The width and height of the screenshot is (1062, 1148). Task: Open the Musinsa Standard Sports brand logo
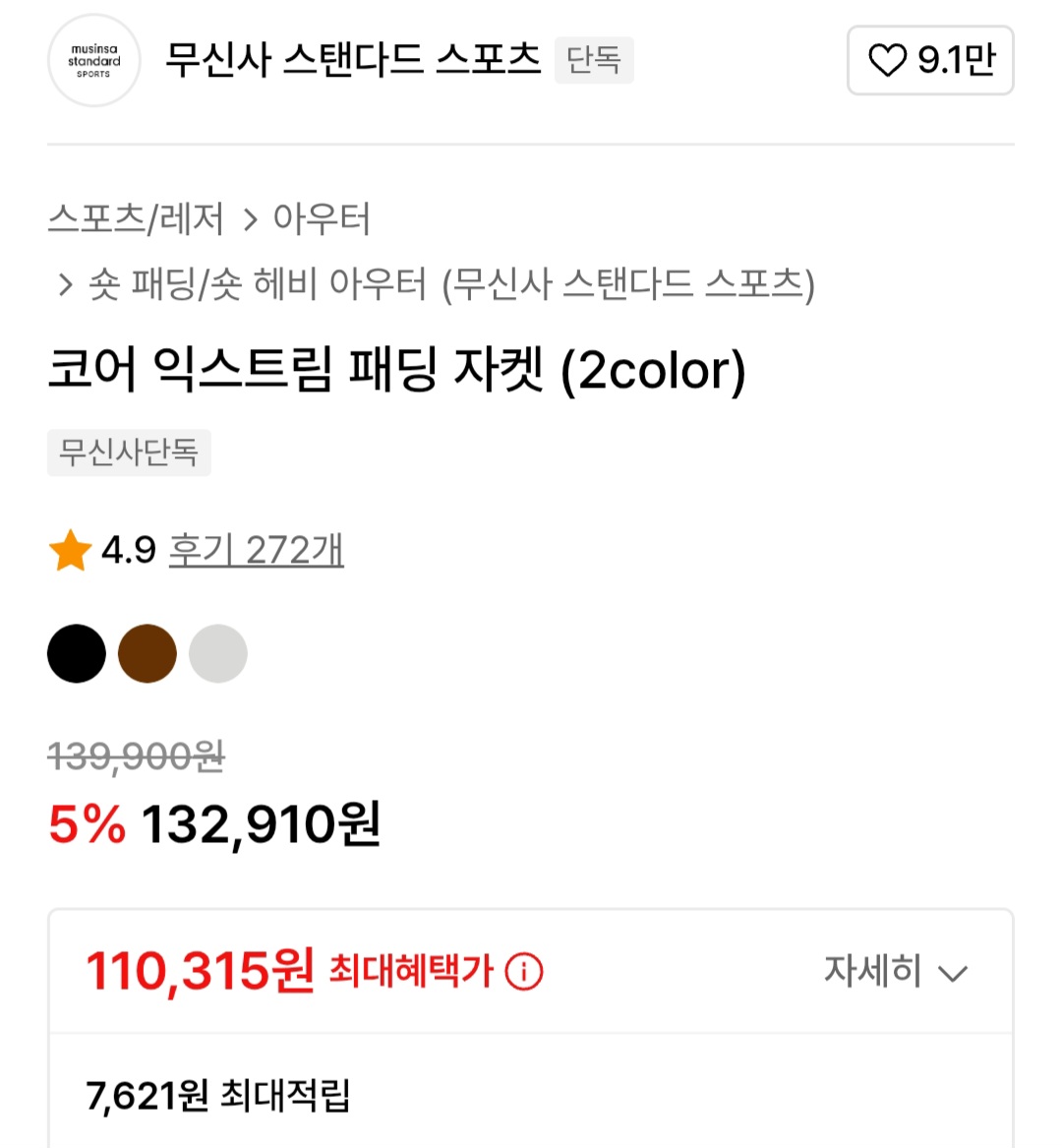pyautogui.click(x=93, y=61)
